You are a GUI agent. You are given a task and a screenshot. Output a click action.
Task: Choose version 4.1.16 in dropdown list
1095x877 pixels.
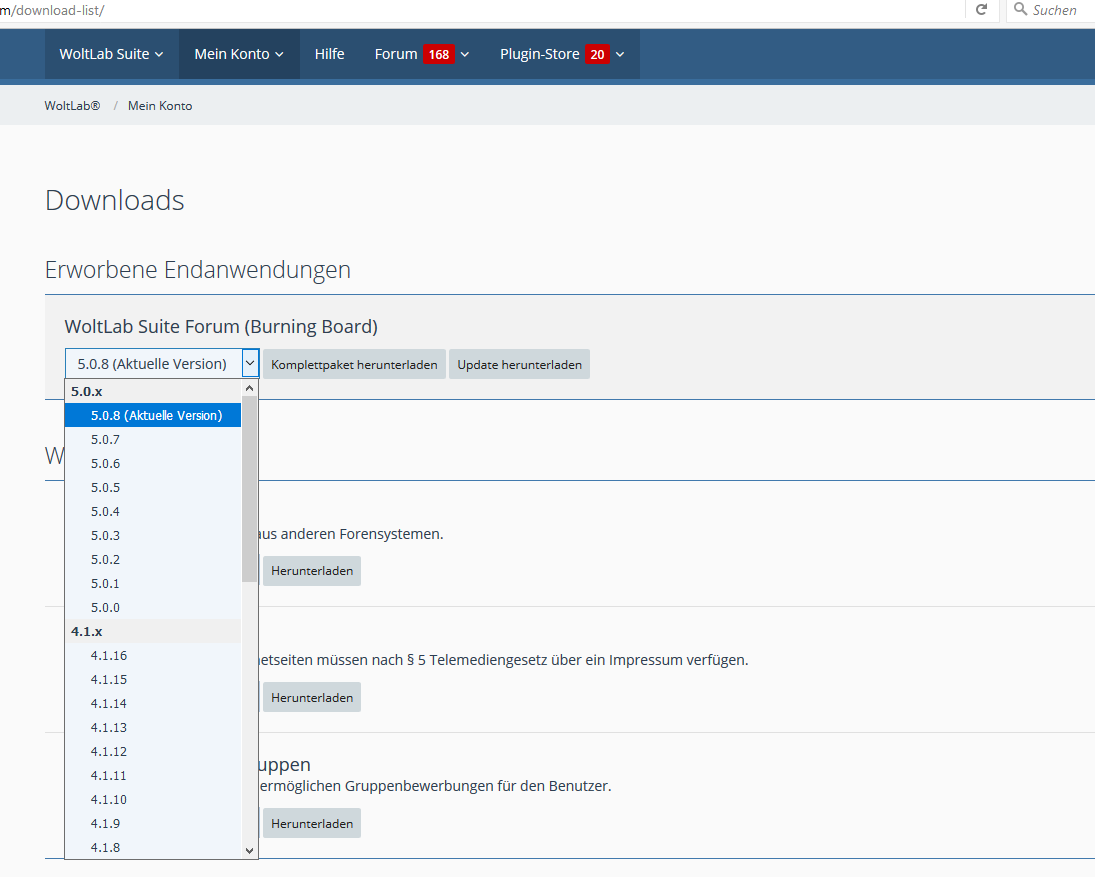tap(109, 655)
